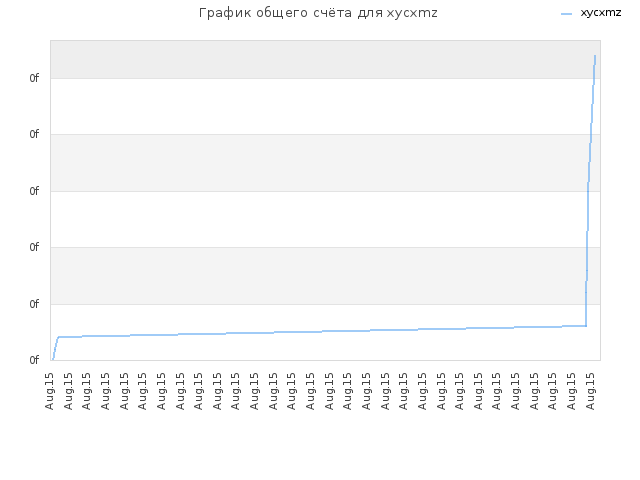
Task: Click the second 0f label from the top
Action: 34,134
